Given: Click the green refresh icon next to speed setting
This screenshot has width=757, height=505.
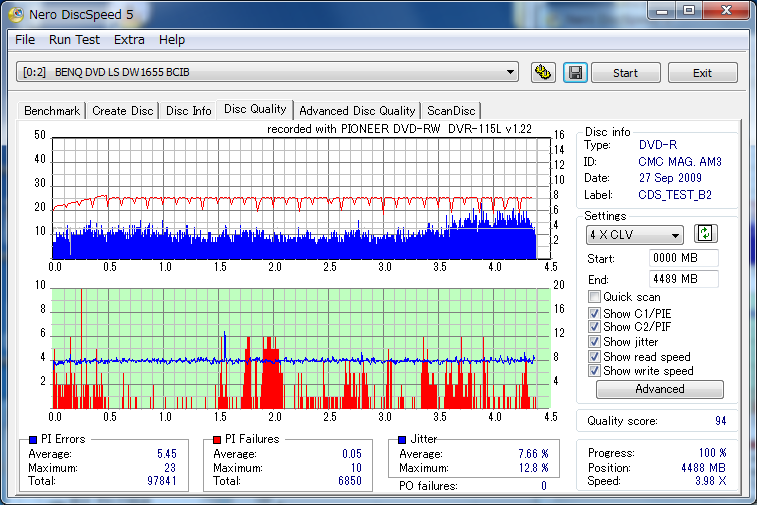Looking at the screenshot, I should 706,234.
